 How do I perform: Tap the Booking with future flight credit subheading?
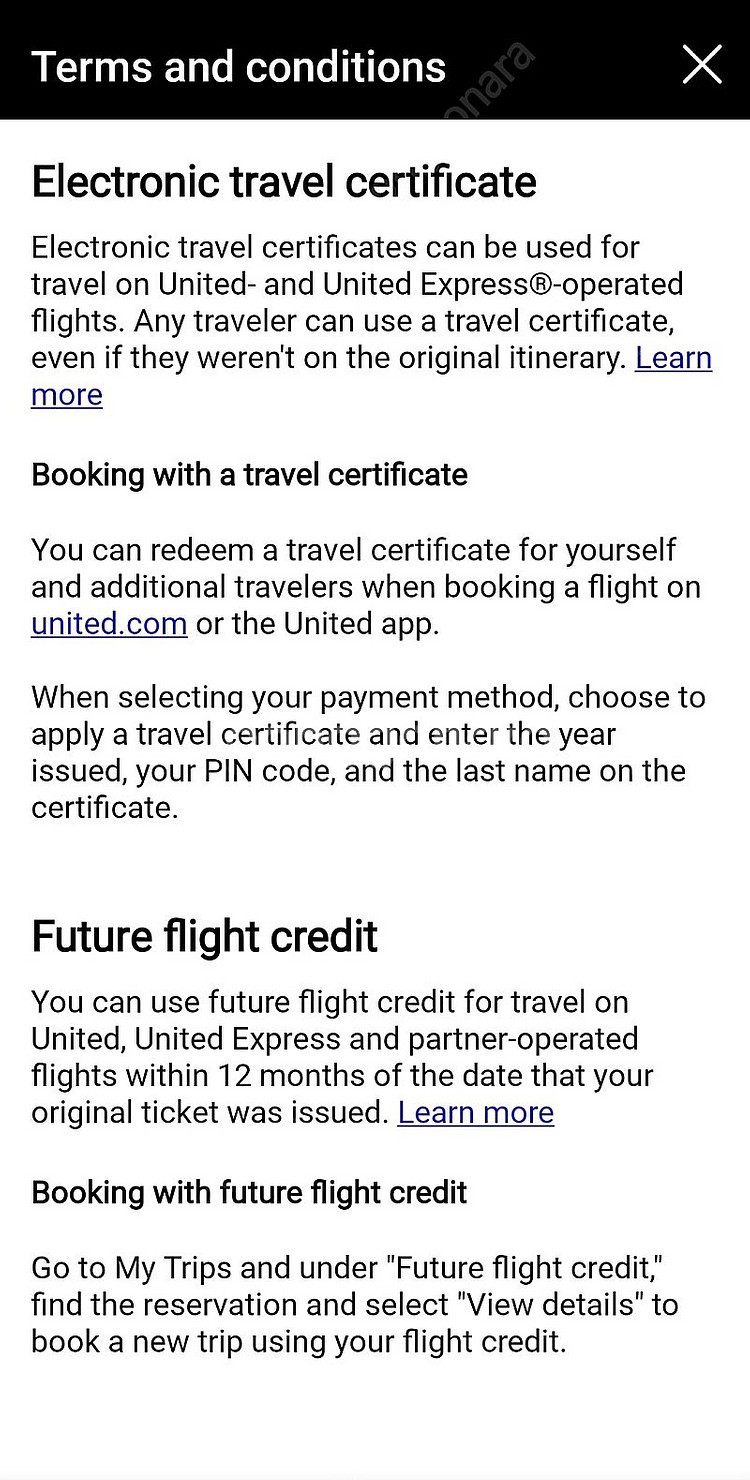point(250,1192)
